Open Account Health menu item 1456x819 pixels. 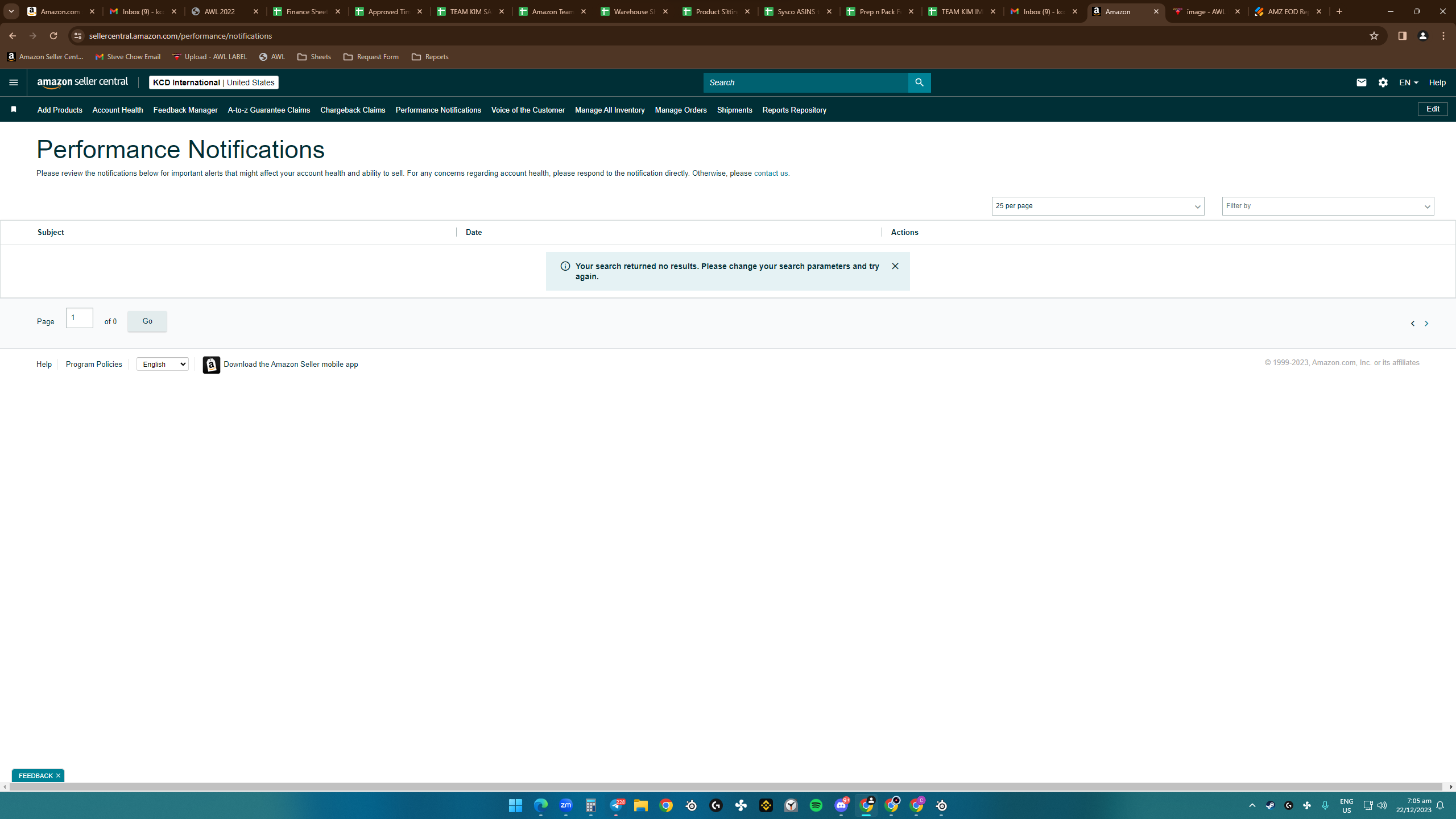click(118, 110)
